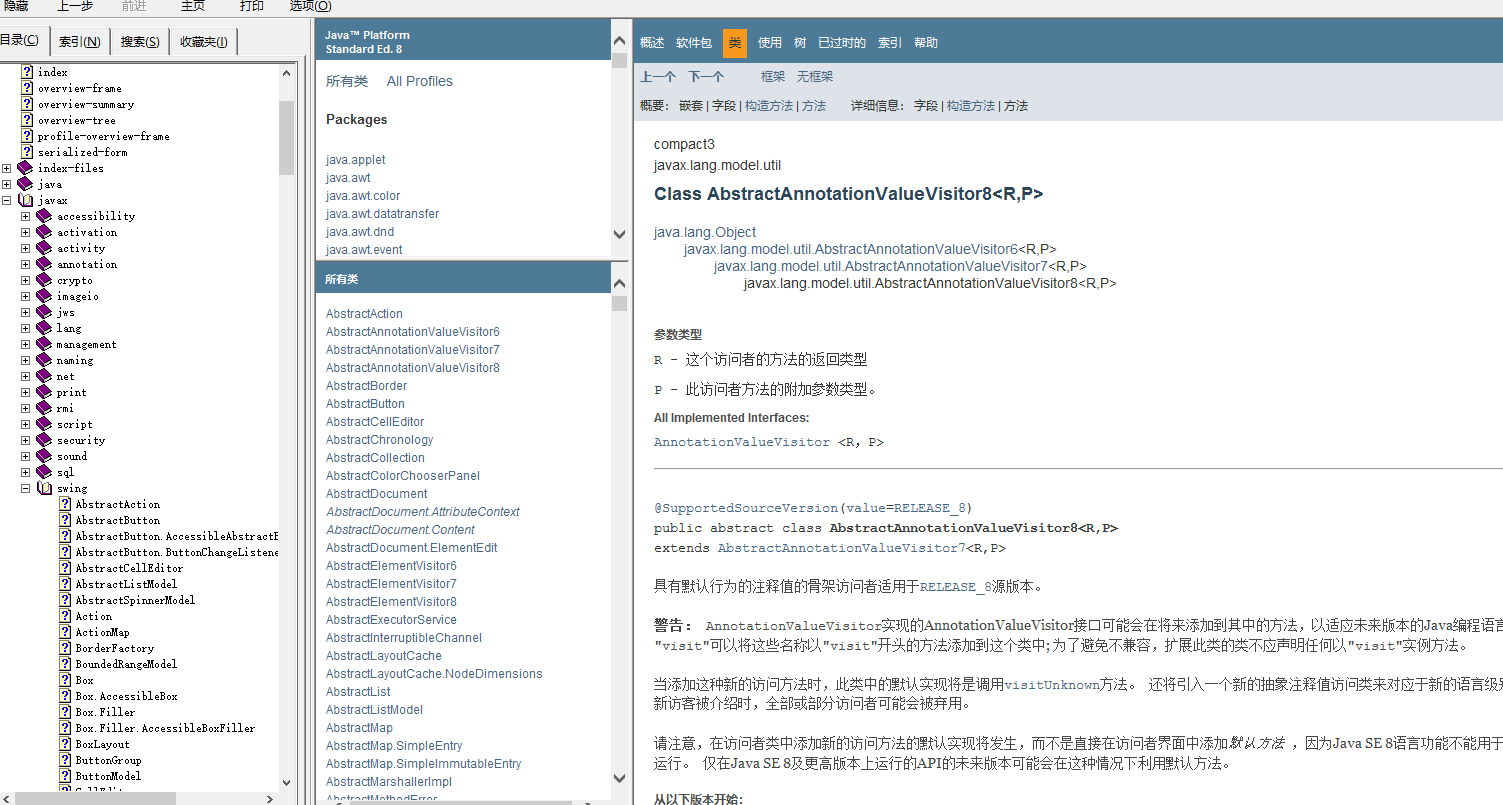
Task: Click the page icon beside ButtonGroup
Action: (65, 760)
